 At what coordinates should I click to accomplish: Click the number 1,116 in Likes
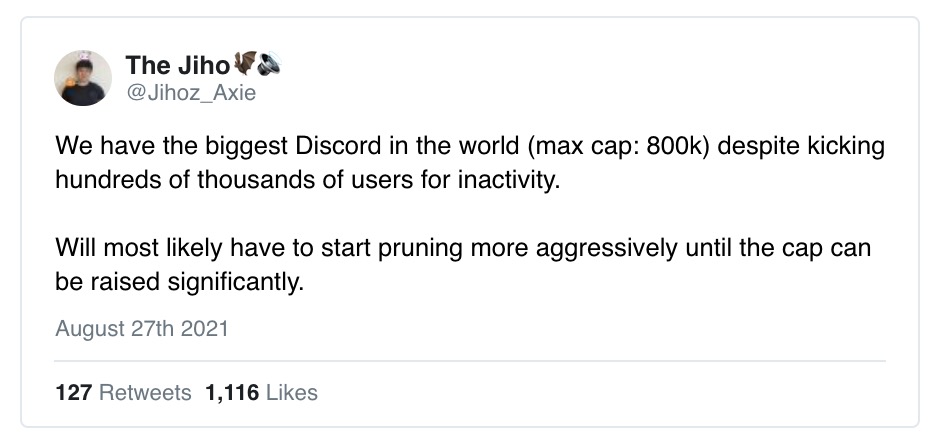coord(232,392)
